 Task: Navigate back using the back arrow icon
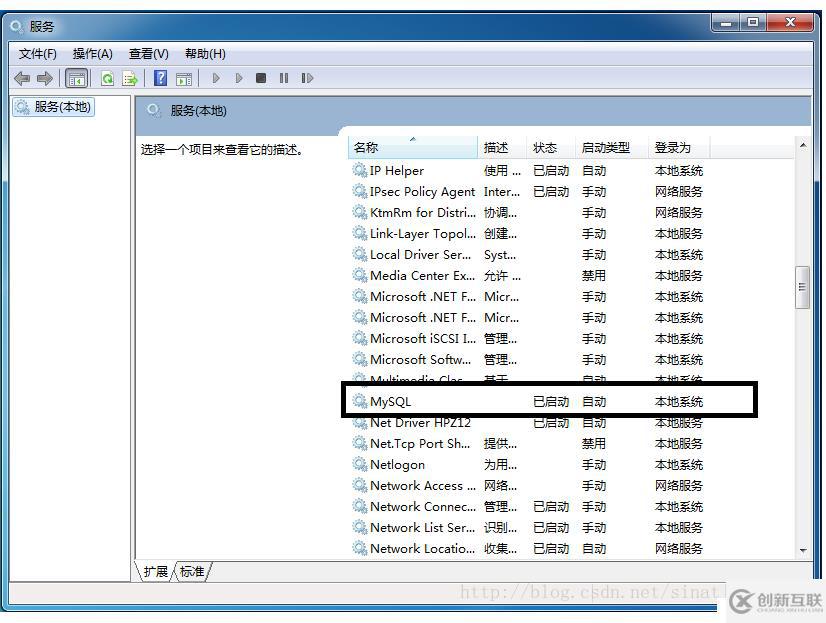(22, 78)
